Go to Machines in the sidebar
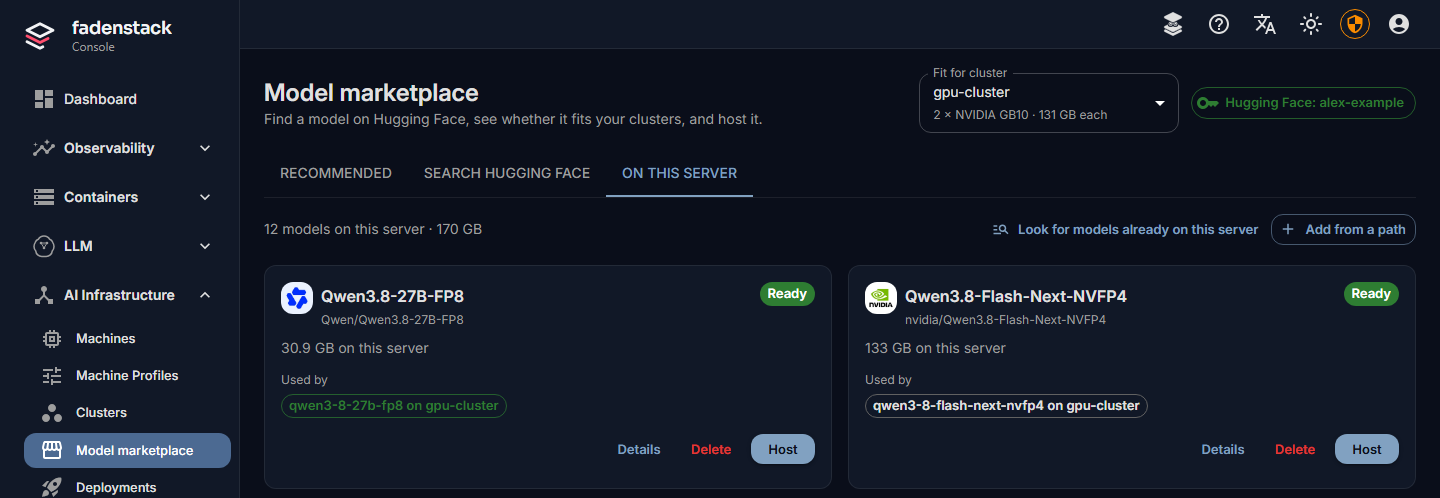The image size is (1440, 498). 127,339
